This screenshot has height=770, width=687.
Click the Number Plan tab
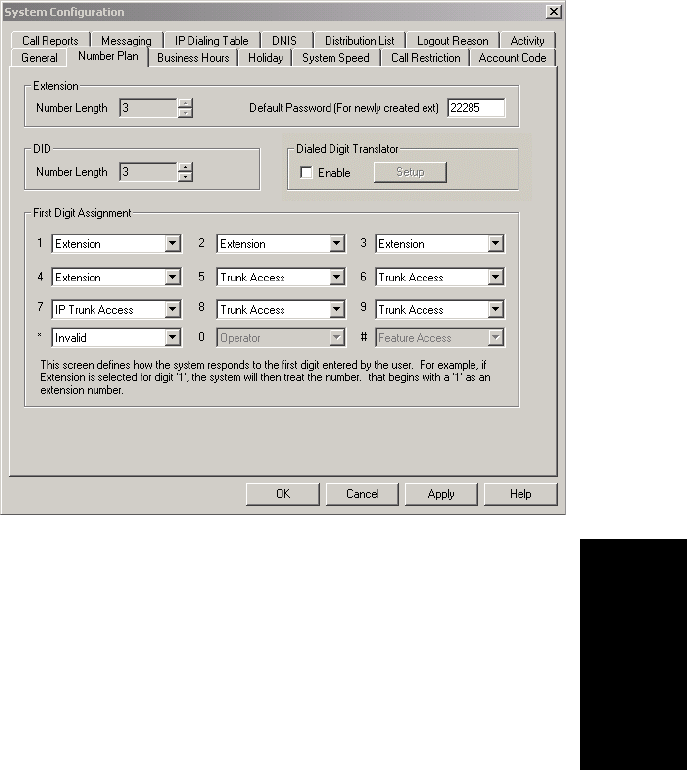tap(108, 56)
